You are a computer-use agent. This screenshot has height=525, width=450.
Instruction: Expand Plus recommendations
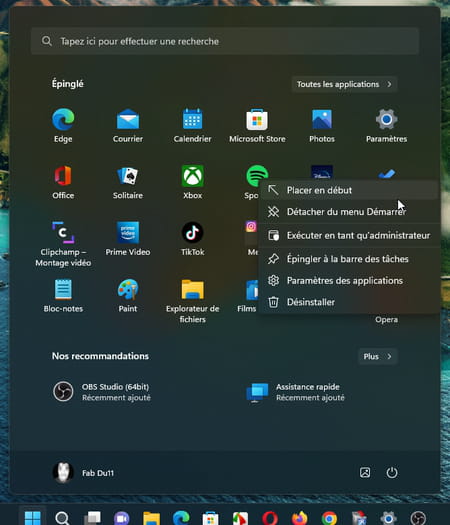[x=378, y=356]
